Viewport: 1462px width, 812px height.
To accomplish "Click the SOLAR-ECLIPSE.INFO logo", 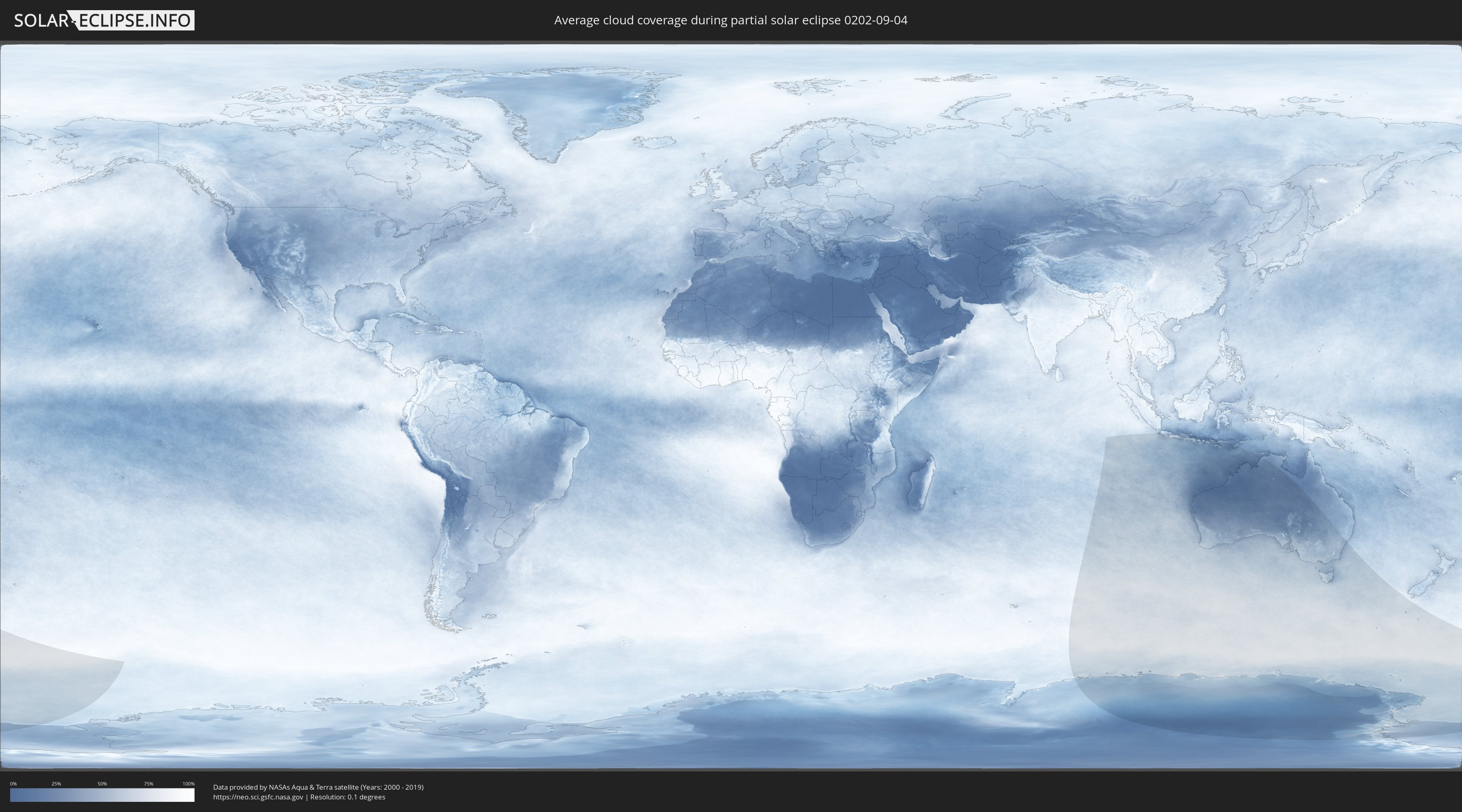I will [104, 20].
